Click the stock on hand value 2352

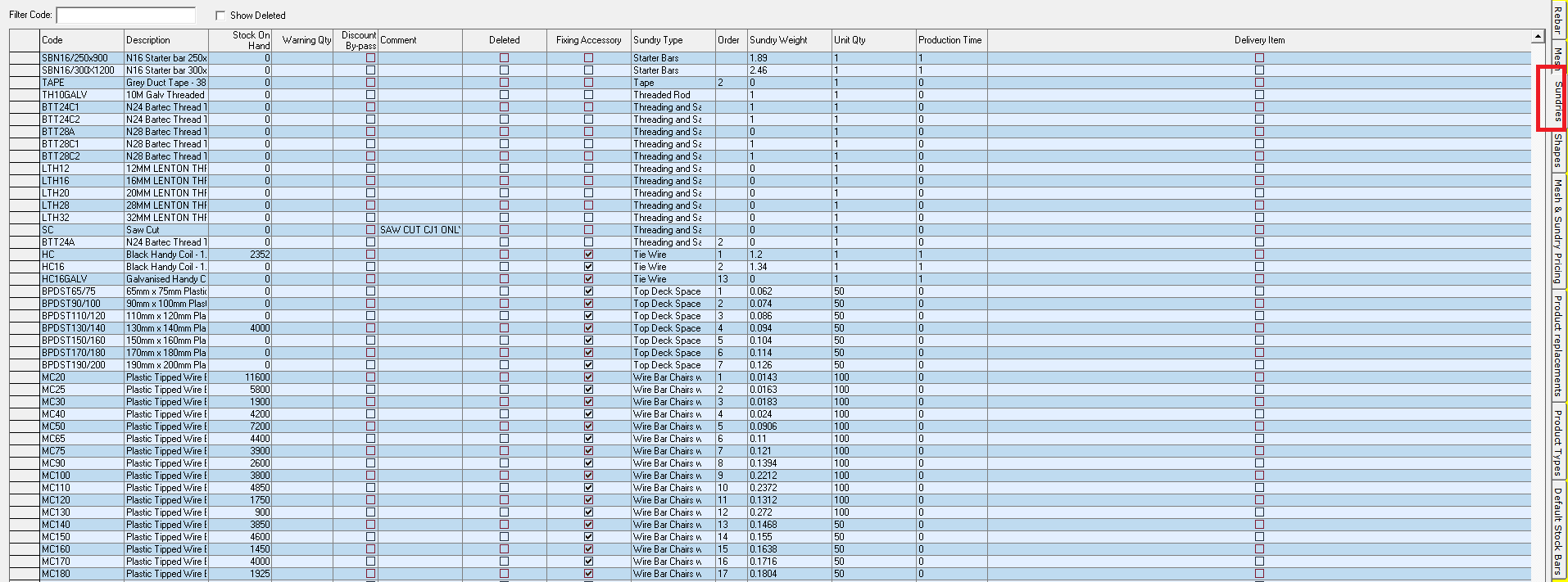pos(240,255)
